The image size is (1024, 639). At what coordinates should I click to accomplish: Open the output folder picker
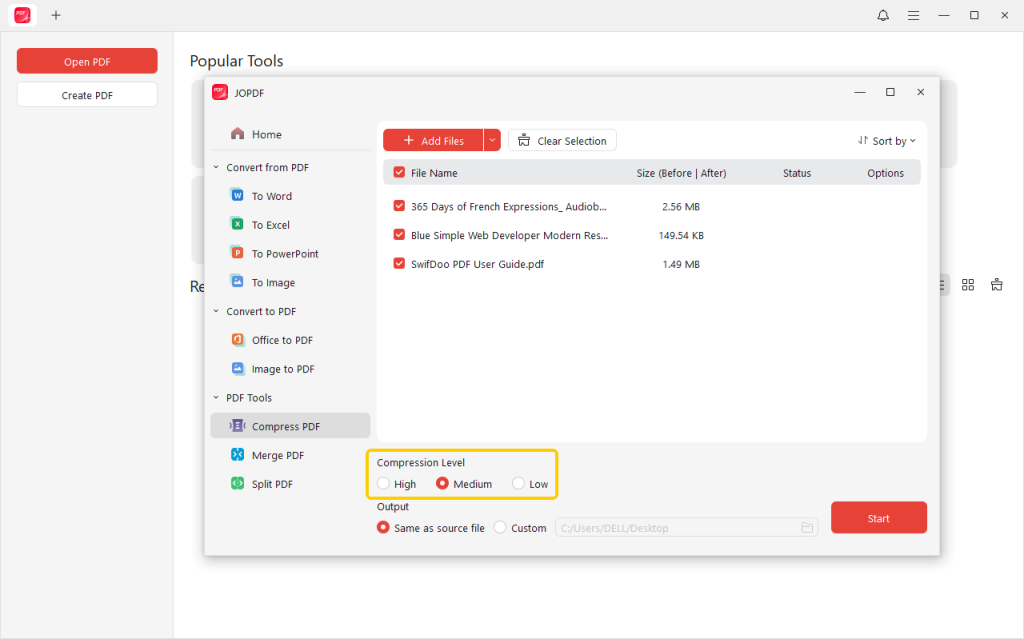[807, 527]
